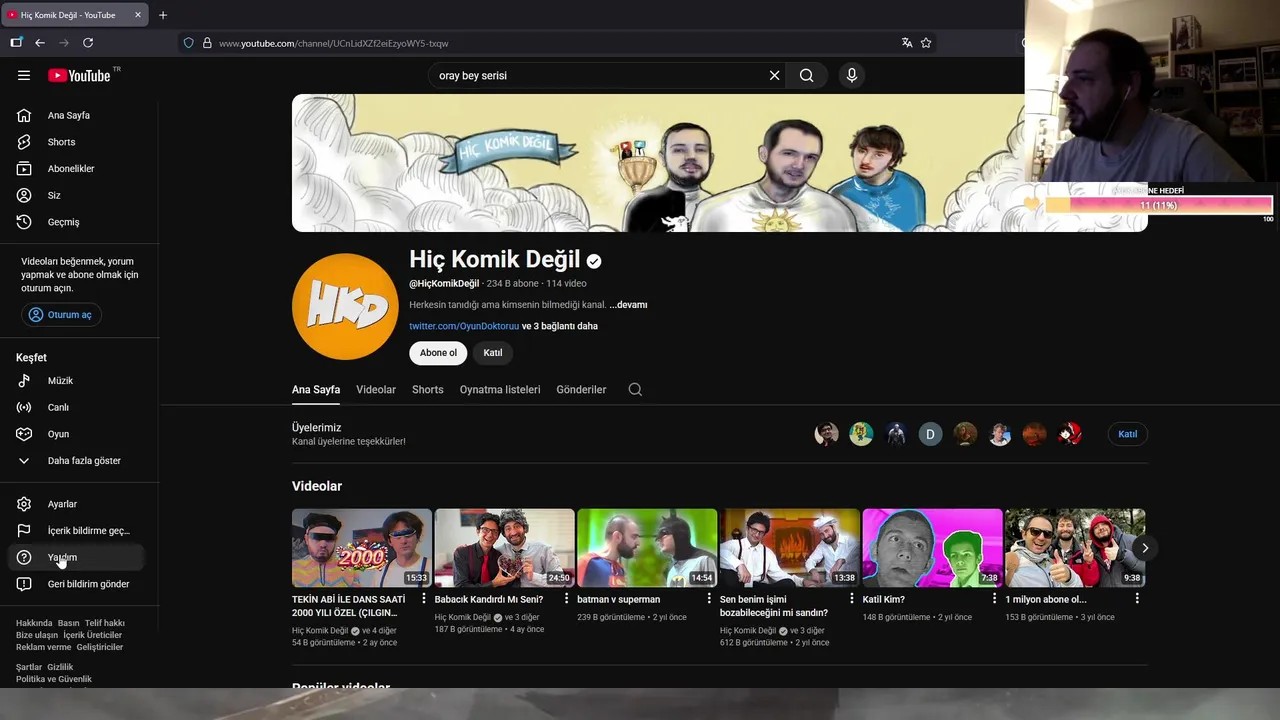Viewport: 1280px width, 720px height.
Task: Click Katıl button in Üyelerimiz row
Action: [1128, 434]
